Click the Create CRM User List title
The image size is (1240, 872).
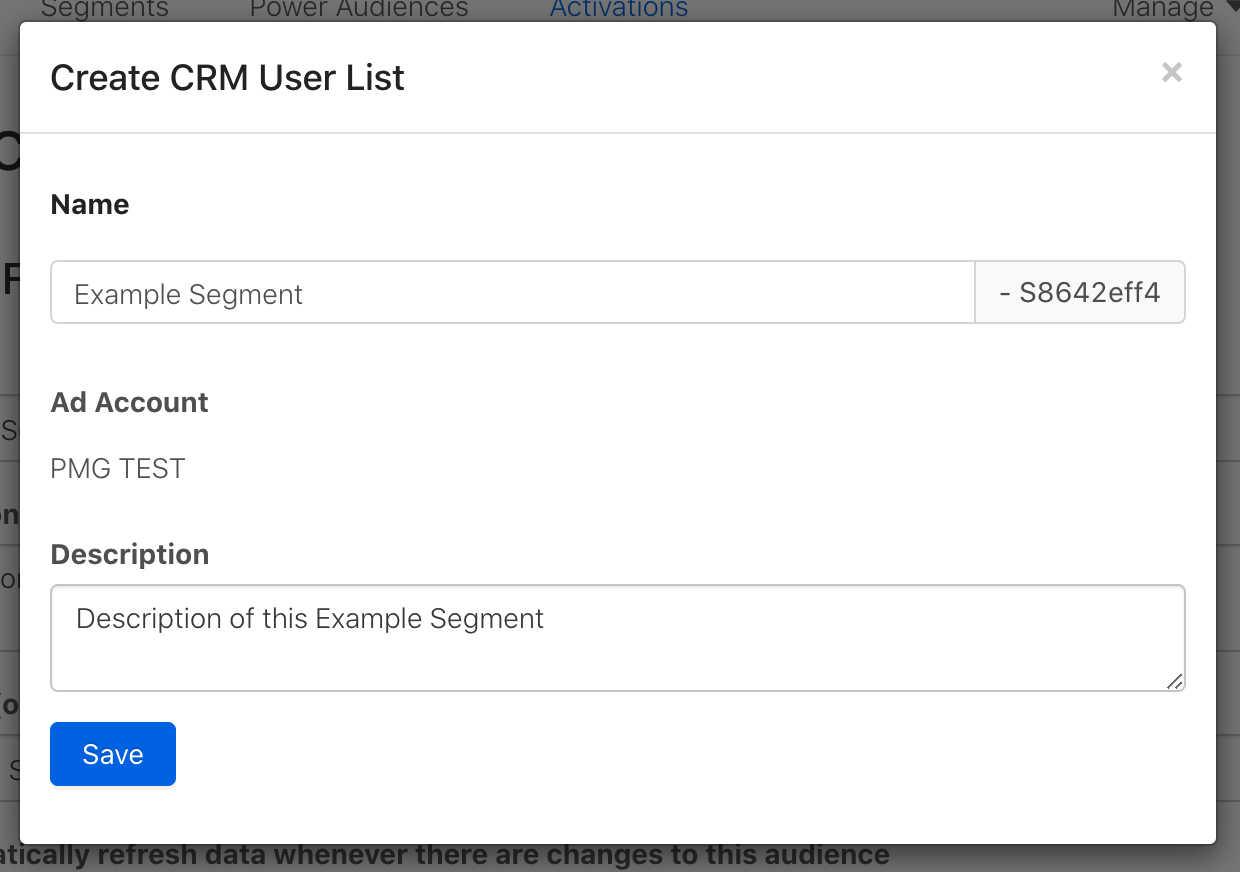point(227,78)
